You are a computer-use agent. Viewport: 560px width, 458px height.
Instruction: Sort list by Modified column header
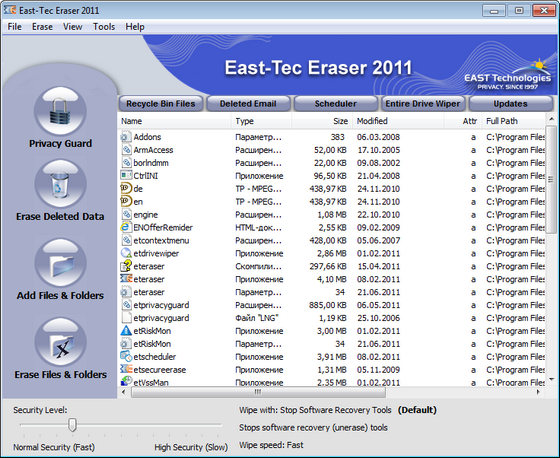coord(398,121)
